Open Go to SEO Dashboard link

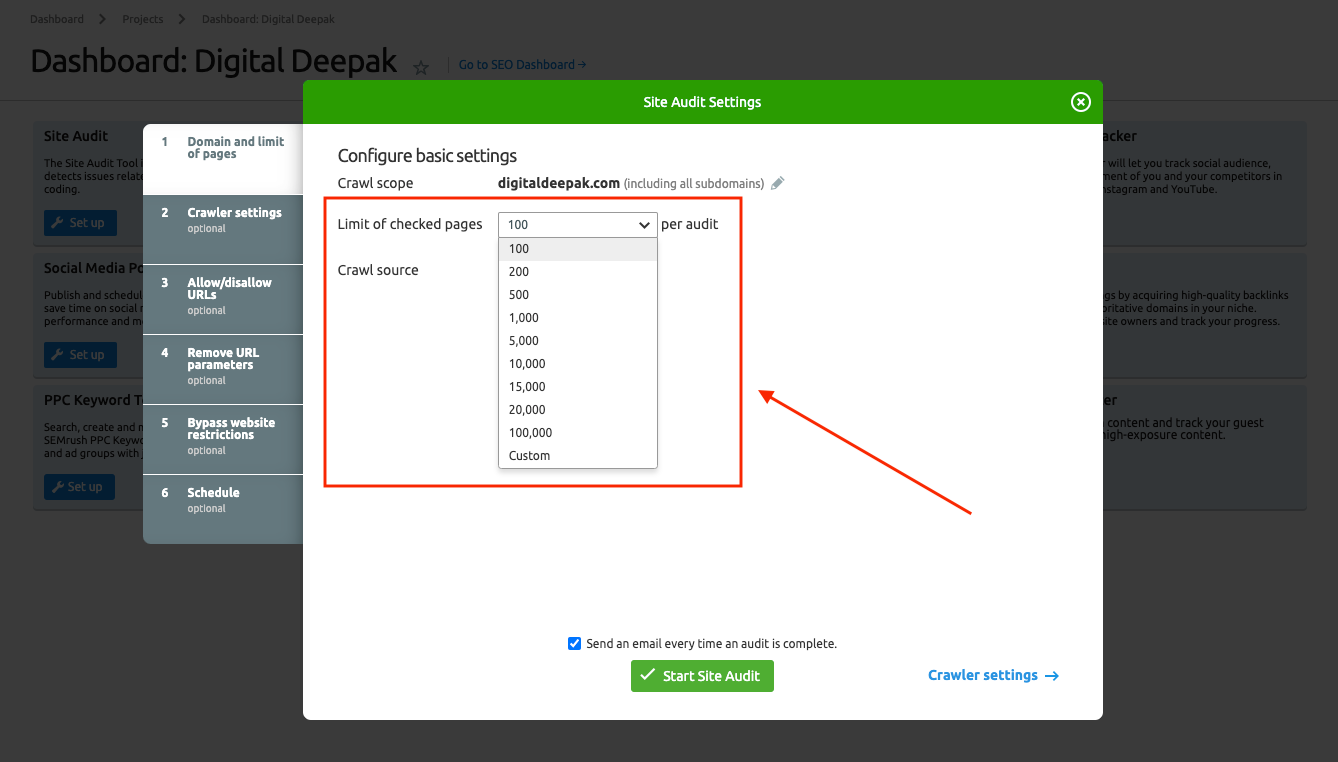[x=521, y=63]
